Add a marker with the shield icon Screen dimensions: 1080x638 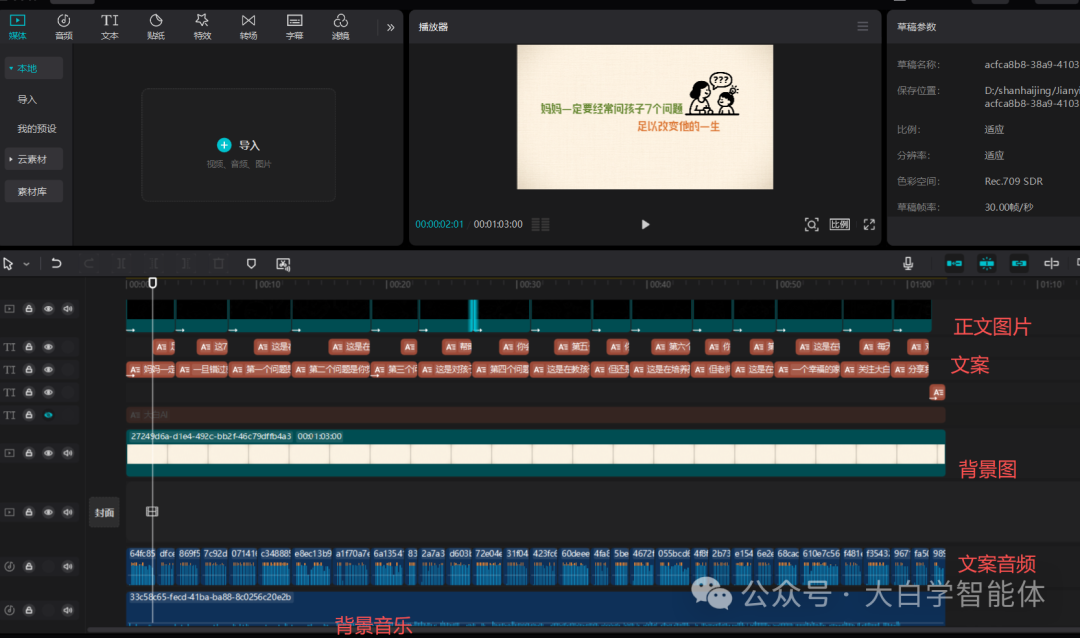(251, 264)
